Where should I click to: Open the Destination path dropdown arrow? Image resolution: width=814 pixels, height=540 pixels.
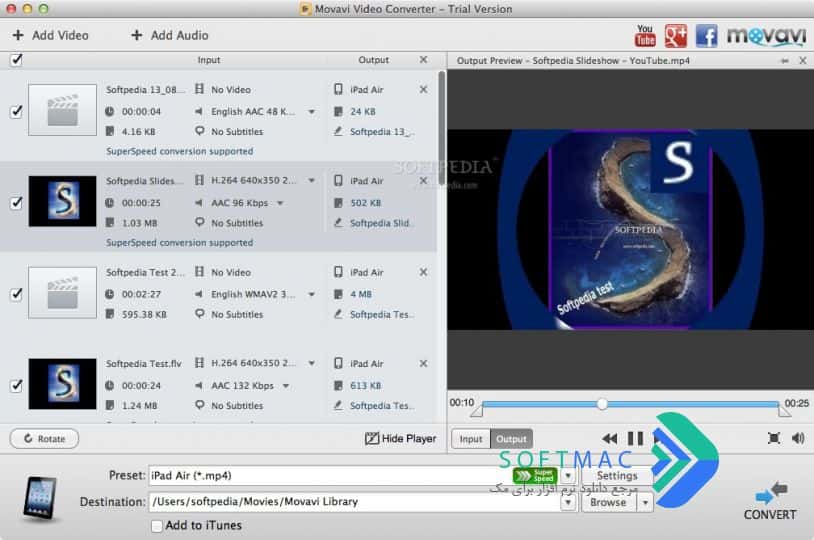tap(568, 502)
